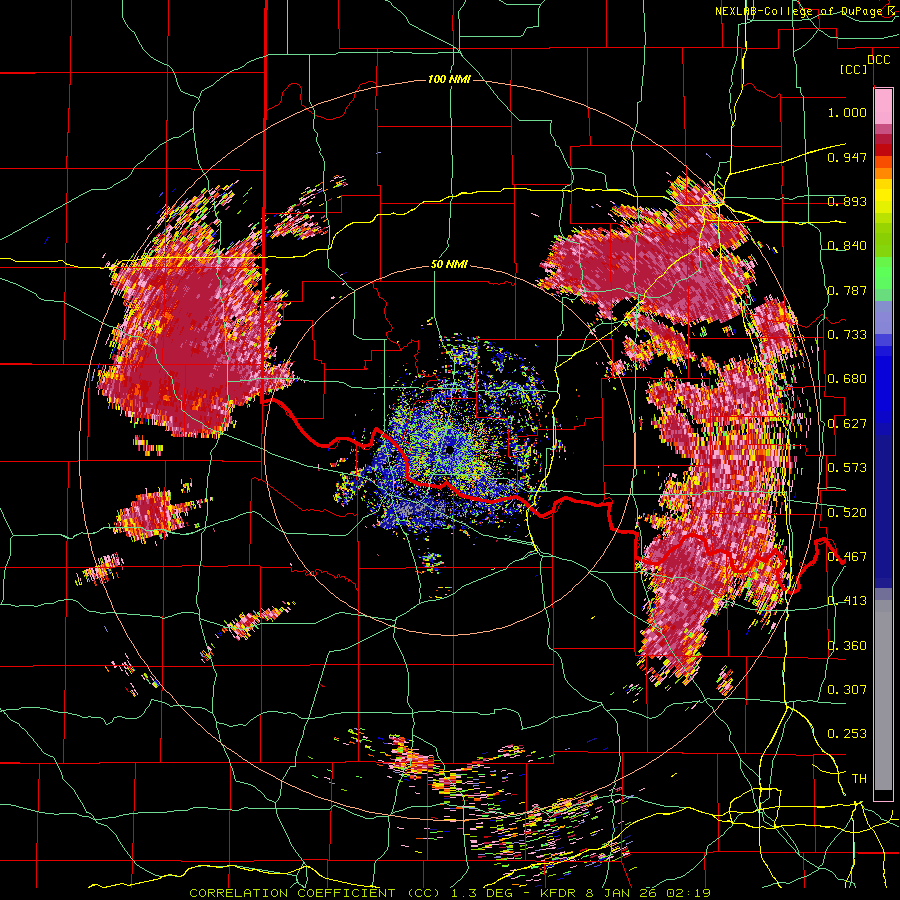Click the 0.253 legend value
The width and height of the screenshot is (900, 900).
[847, 734]
